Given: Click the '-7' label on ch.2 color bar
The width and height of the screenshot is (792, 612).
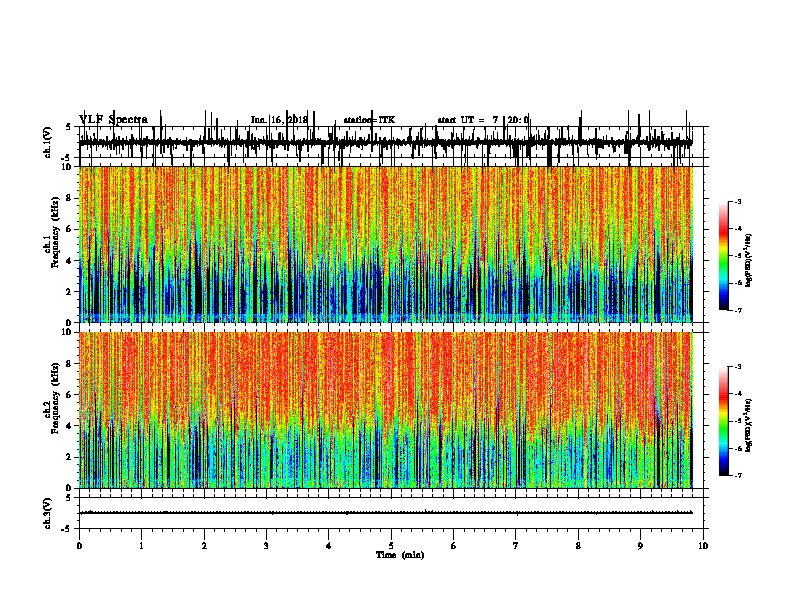Looking at the screenshot, I should 738,475.
